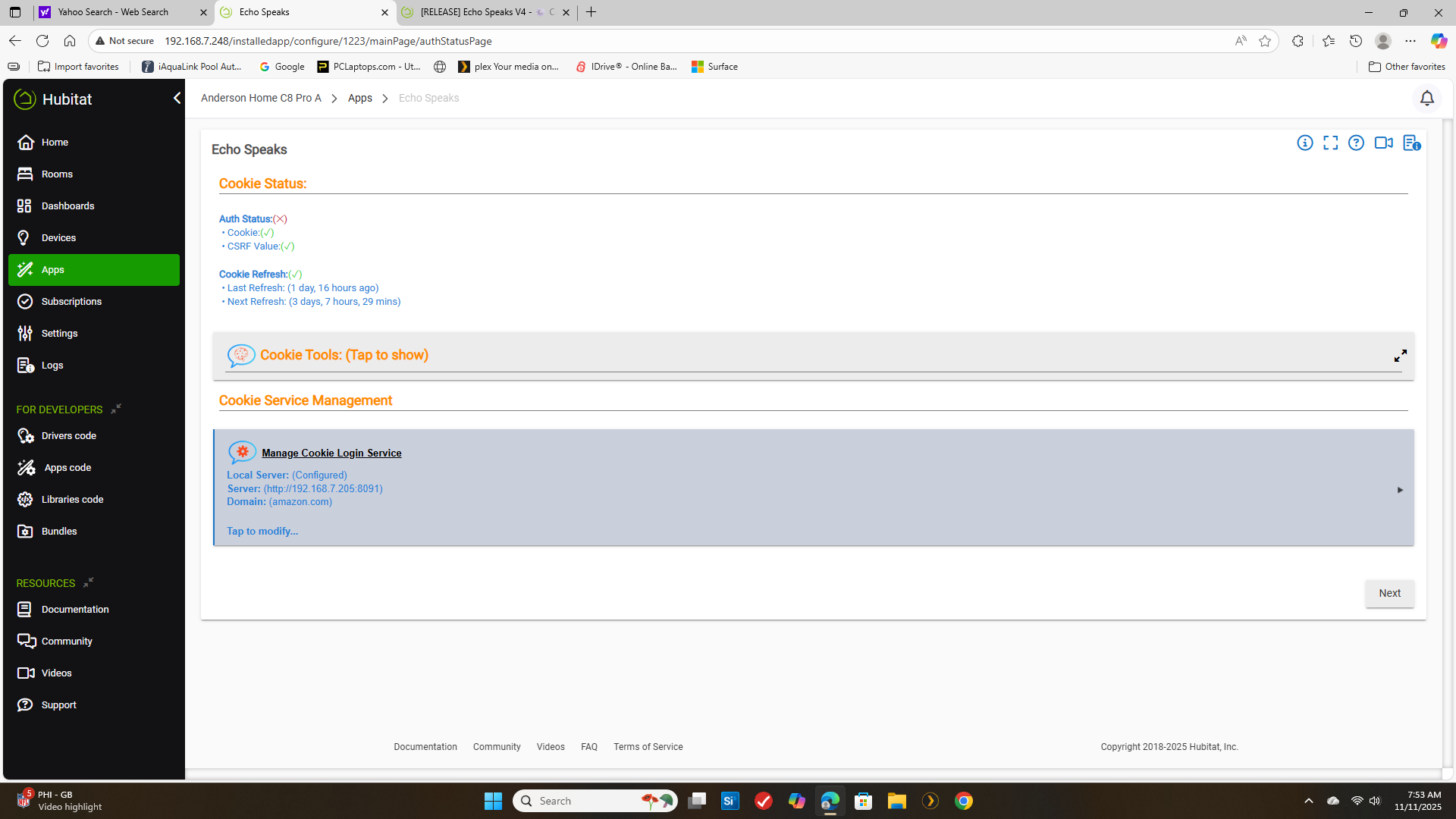Viewport: 1456px width, 819px height.
Task: Open the help question mark icon
Action: click(x=1356, y=143)
